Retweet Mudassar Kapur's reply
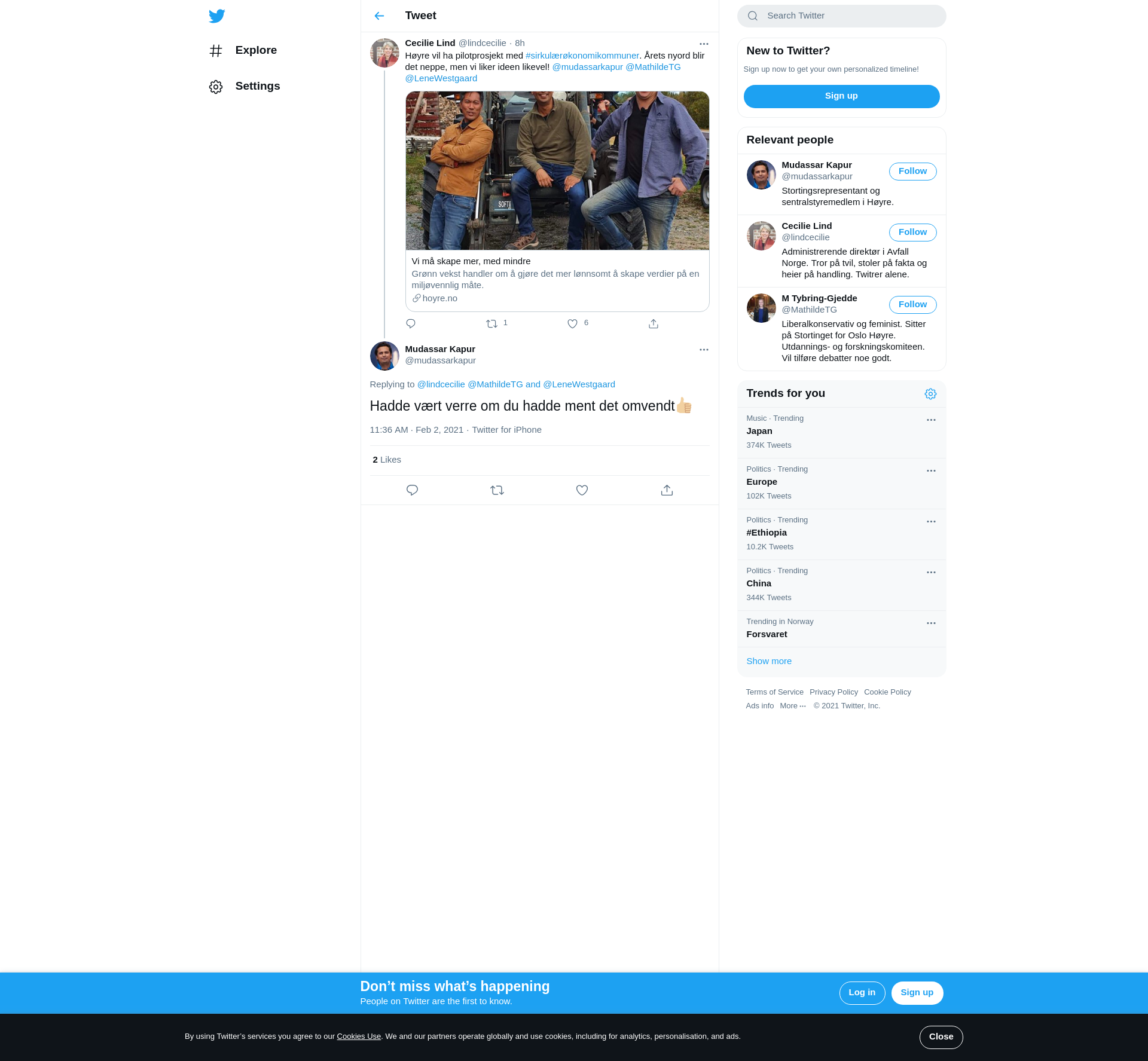The height and width of the screenshot is (1061, 1148). [x=497, y=490]
